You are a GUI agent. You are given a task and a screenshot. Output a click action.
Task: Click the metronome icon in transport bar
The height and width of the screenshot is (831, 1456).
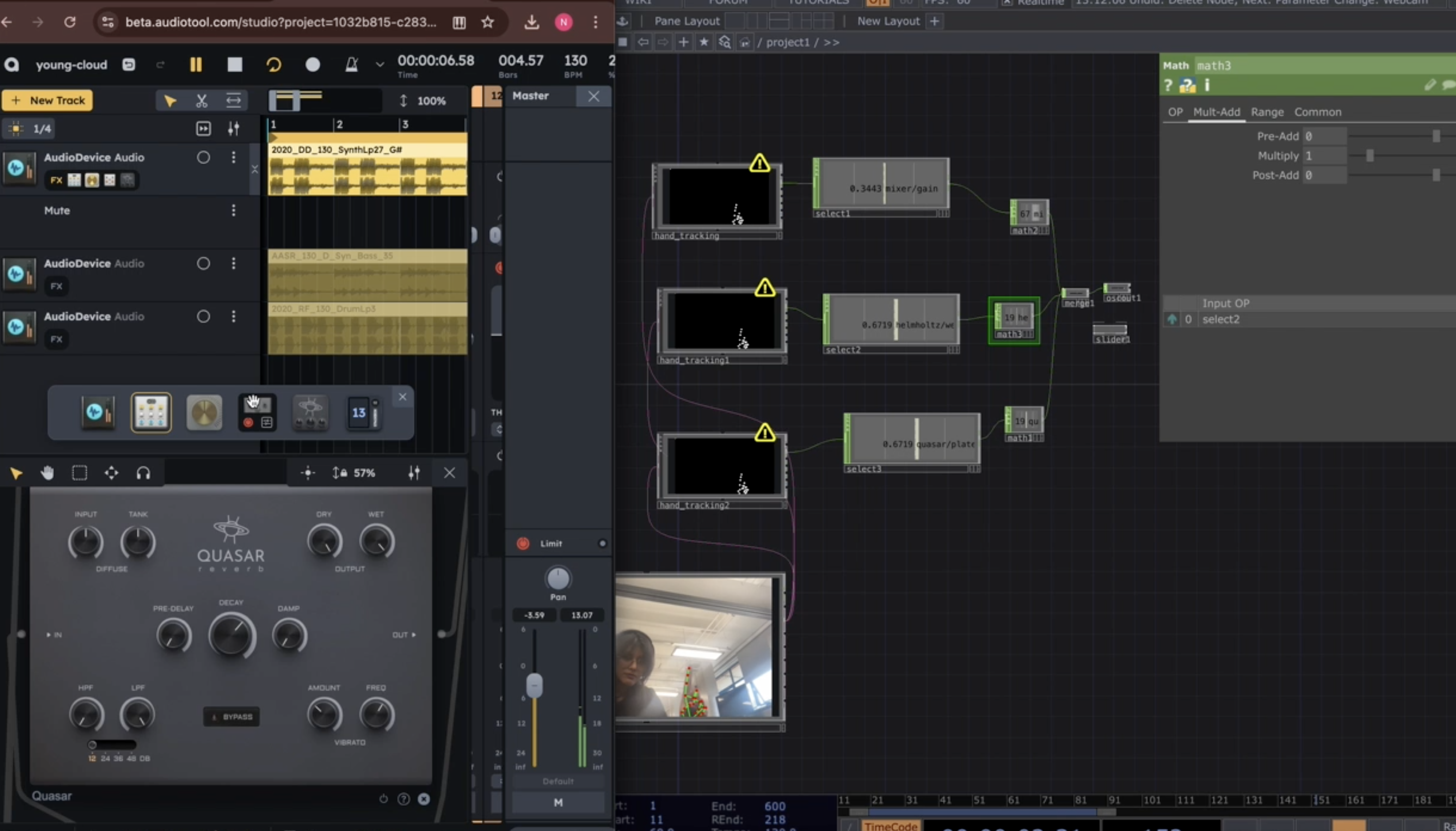tap(352, 65)
